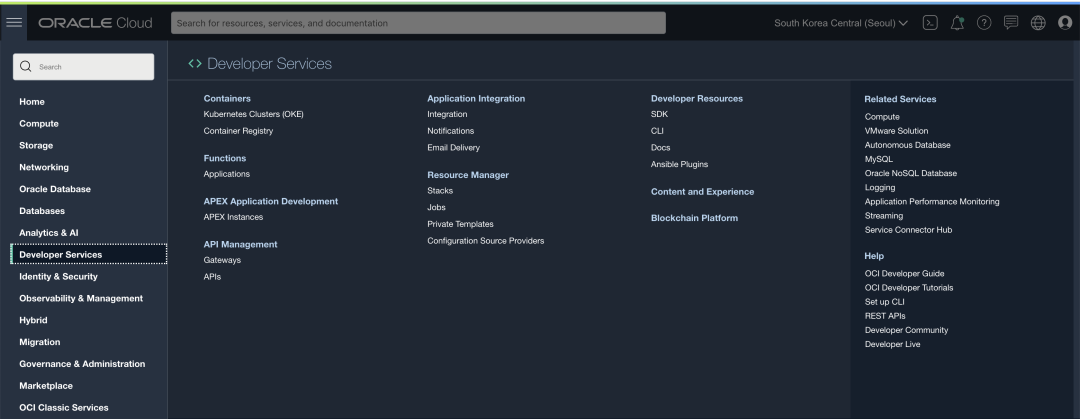Screen dimensions: 1080x419
Task: Select Governance & Administration in sidebar
Action: coord(82,364)
